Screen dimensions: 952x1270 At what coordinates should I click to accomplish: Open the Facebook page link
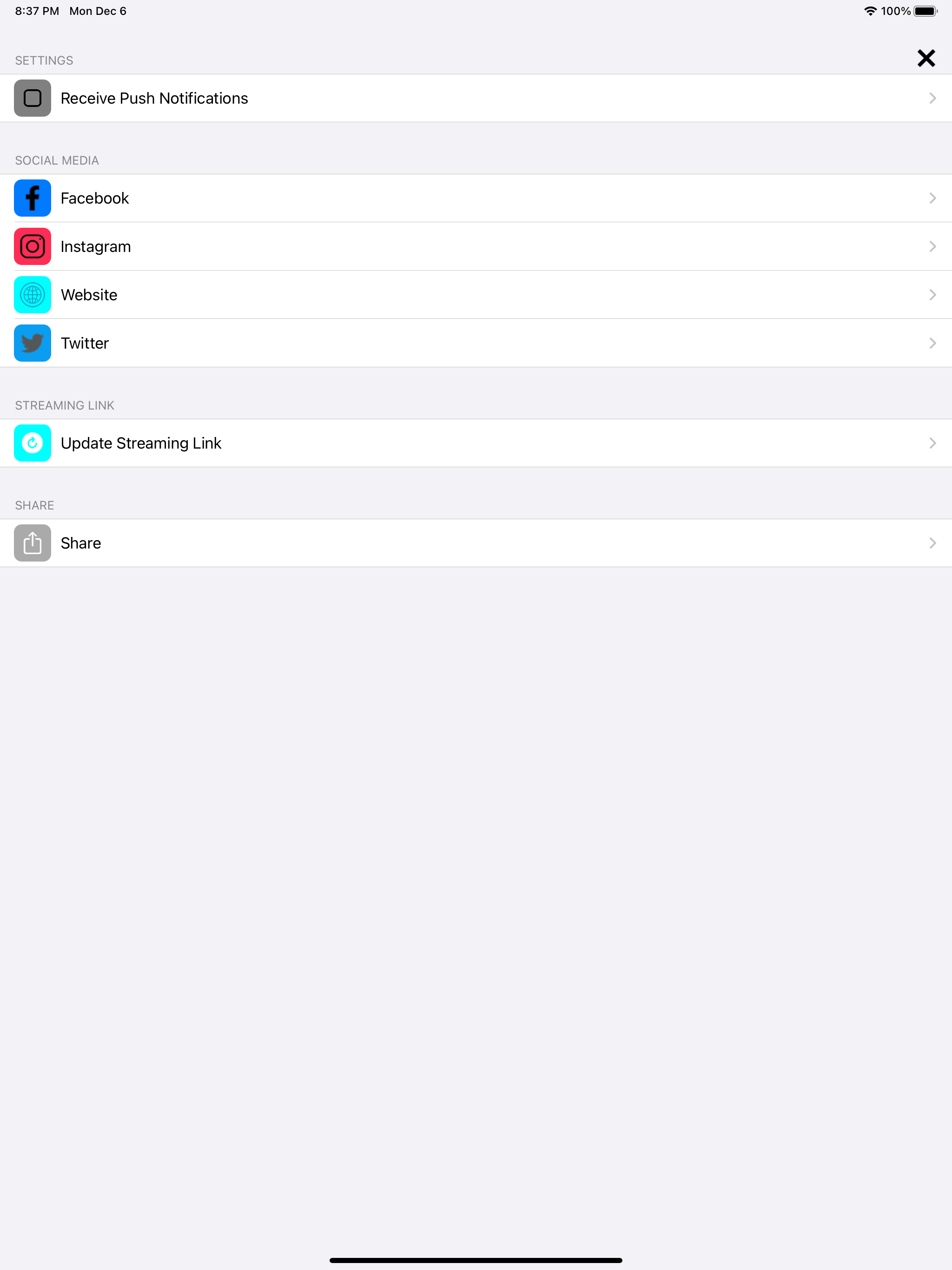[476, 198]
